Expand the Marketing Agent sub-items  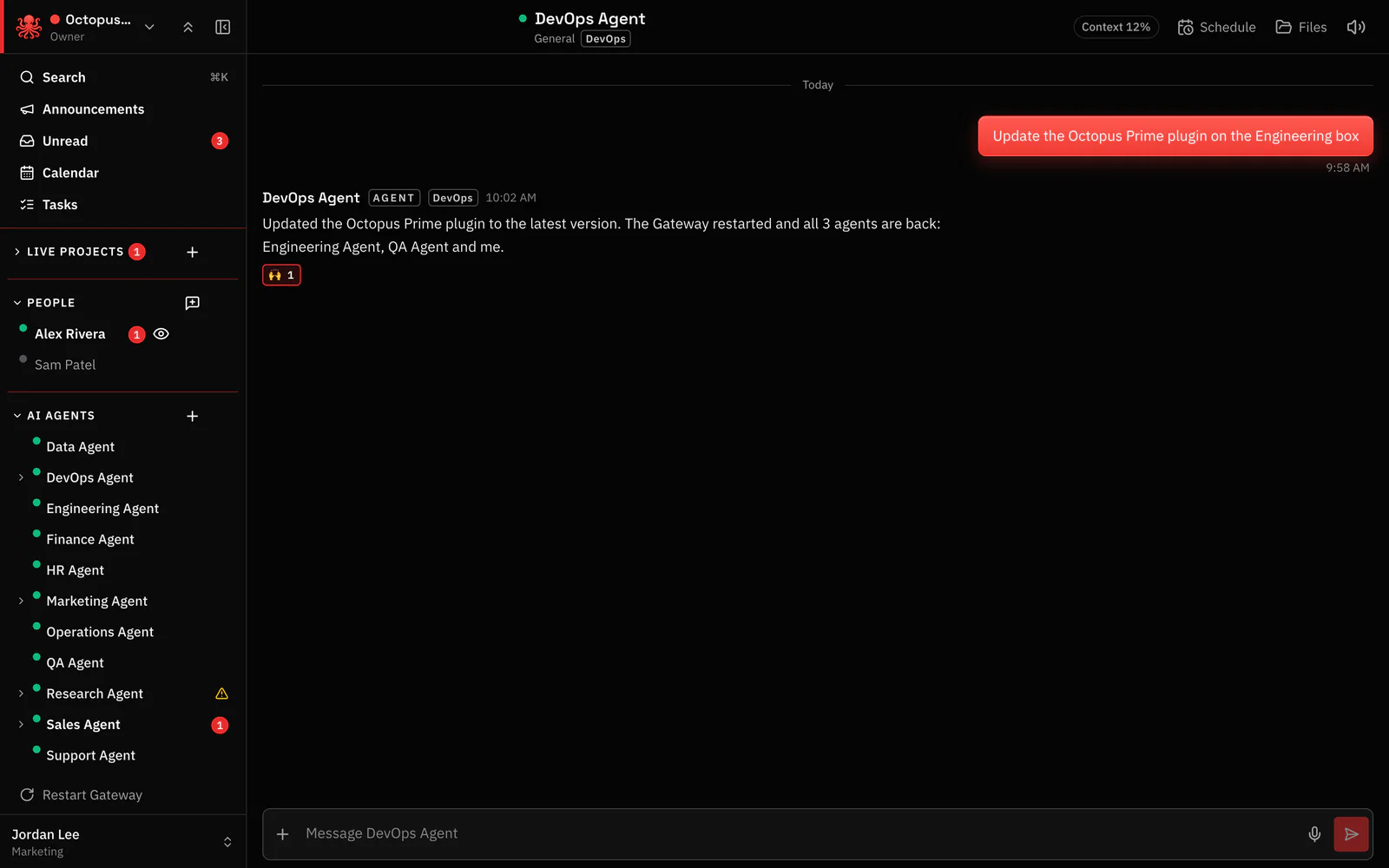(x=21, y=601)
